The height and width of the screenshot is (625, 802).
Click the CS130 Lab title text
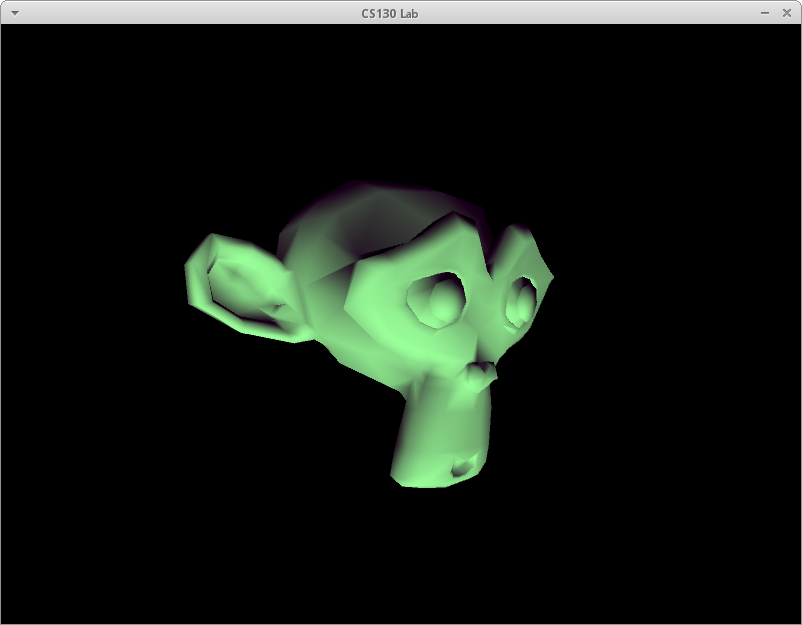[x=390, y=14]
